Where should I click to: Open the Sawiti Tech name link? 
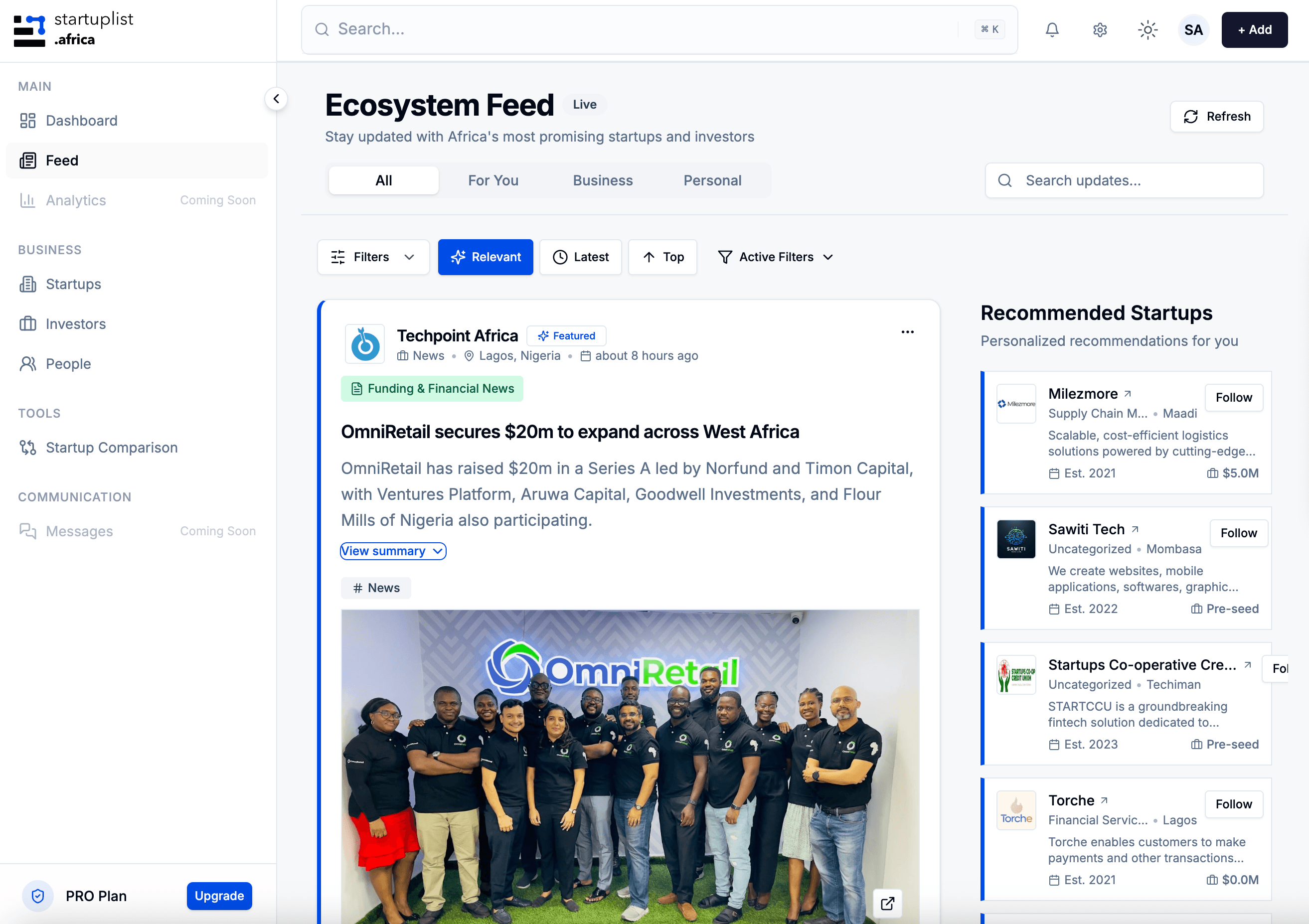tap(1086, 530)
